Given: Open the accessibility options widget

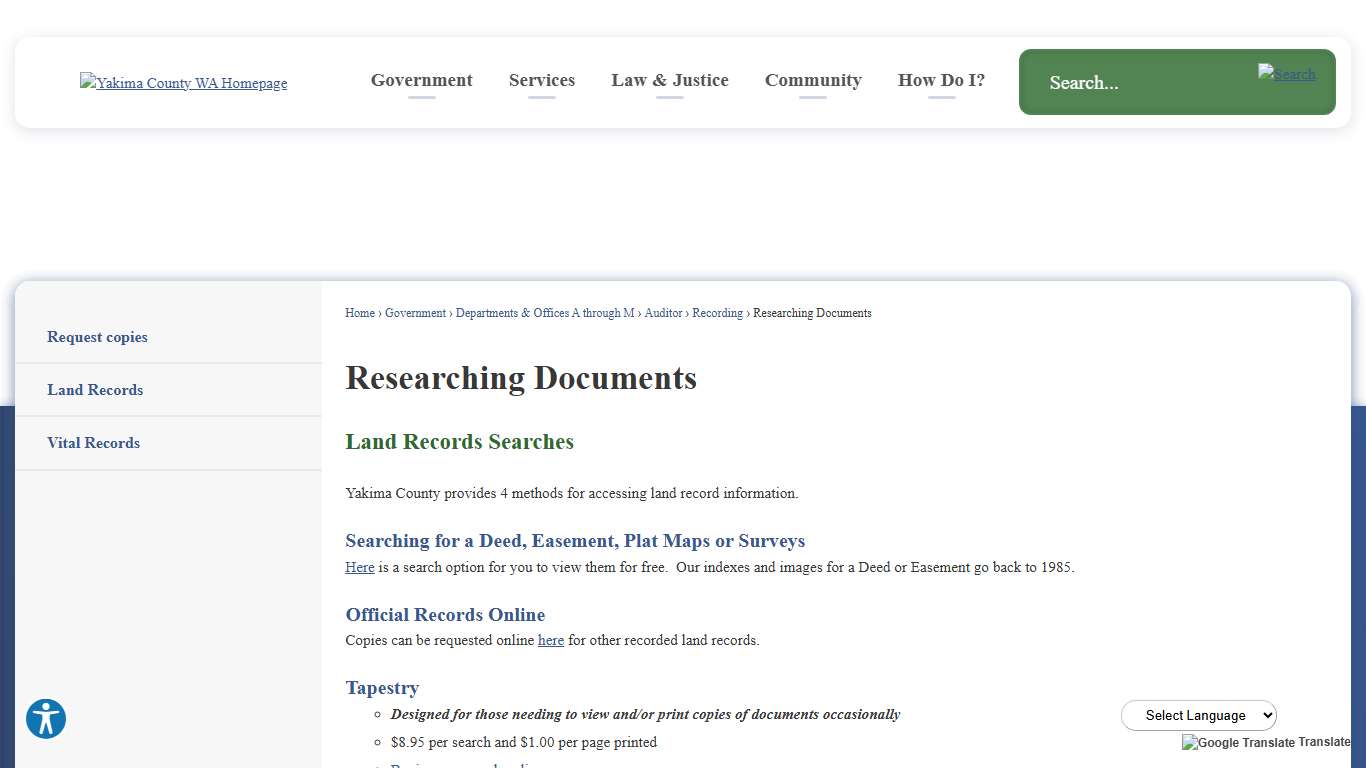Looking at the screenshot, I should click(x=45, y=719).
